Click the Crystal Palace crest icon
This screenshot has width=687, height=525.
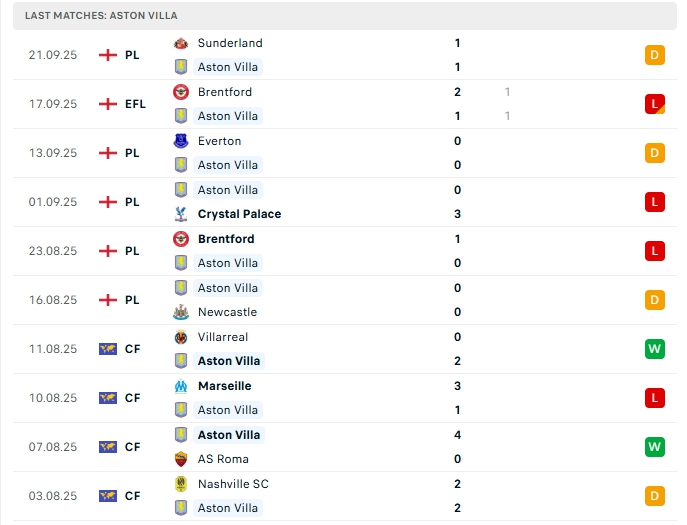[181, 214]
